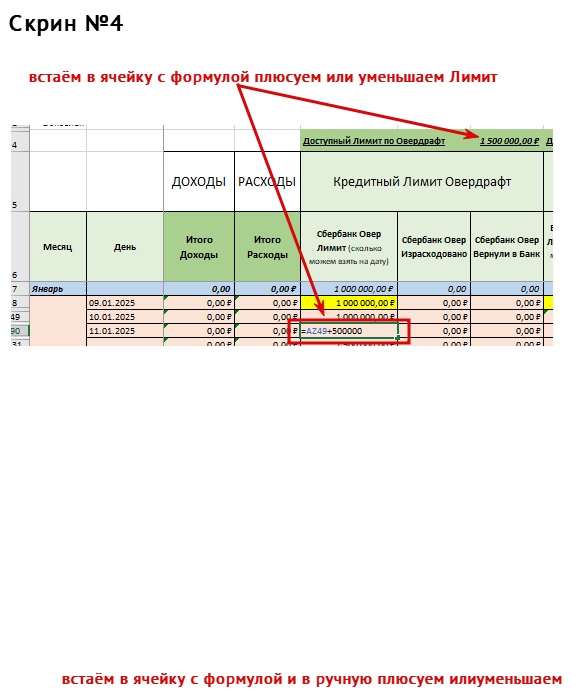The image size is (575, 696).
Task: Click Израсходовано value for 11.01.2025
Action: click(434, 331)
